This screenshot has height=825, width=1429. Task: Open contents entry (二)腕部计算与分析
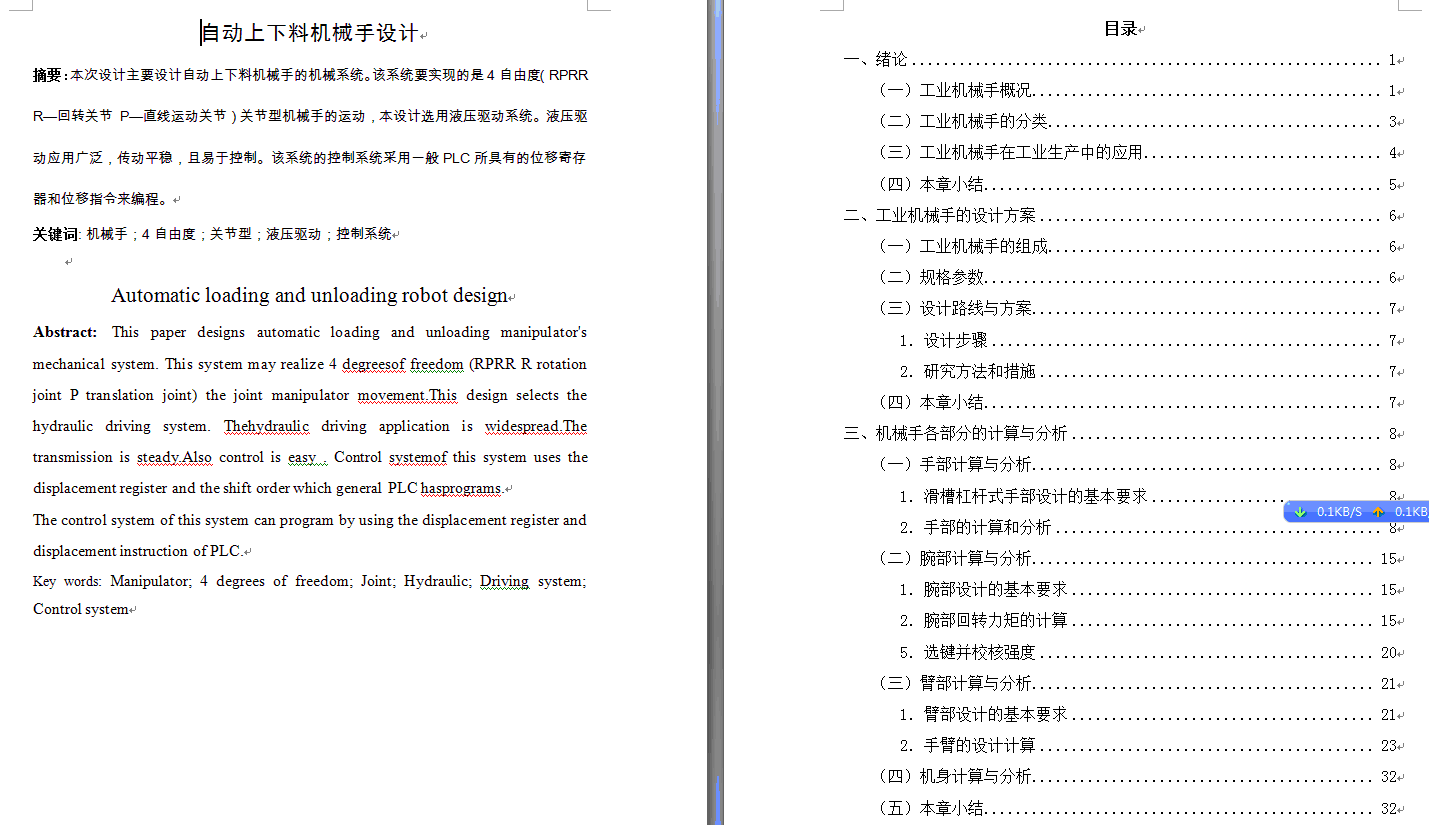1137,558
